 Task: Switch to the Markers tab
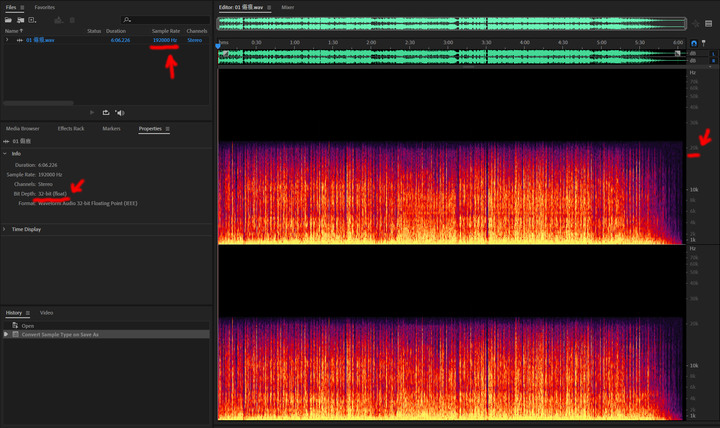[x=111, y=129]
